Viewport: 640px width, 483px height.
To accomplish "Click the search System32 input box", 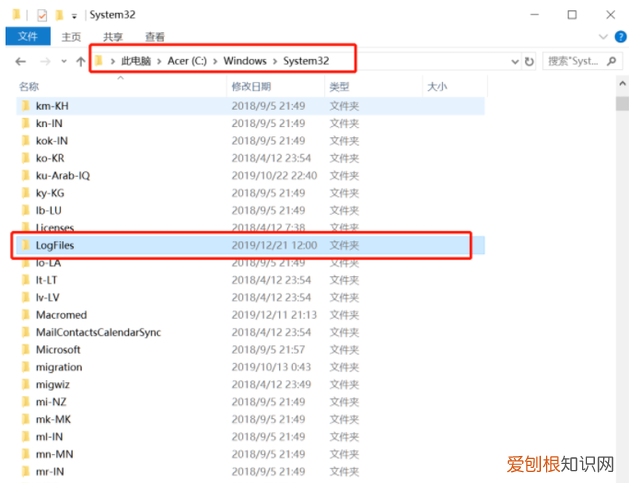I will [x=582, y=61].
